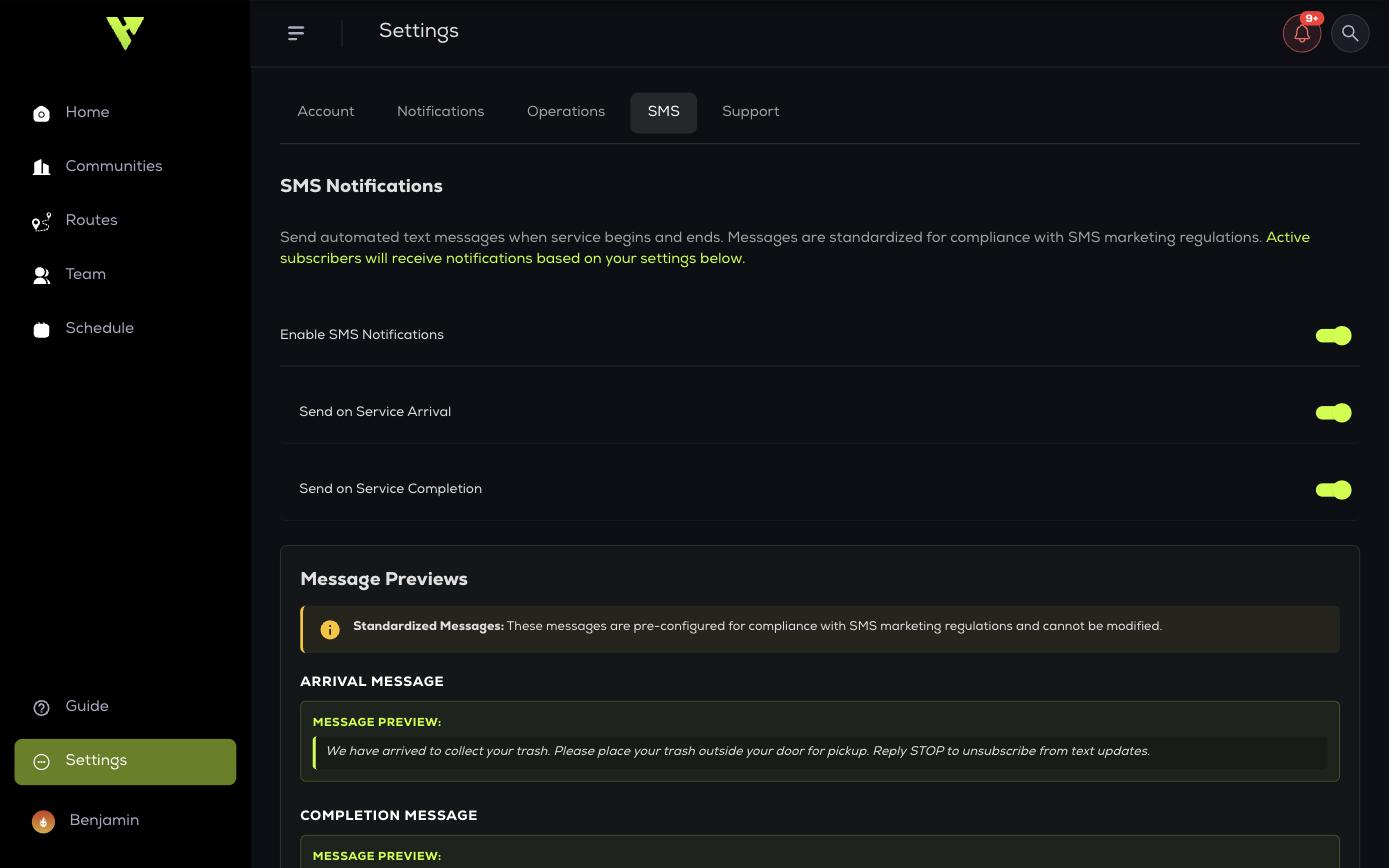1389x868 pixels.
Task: Disable the Enable SMS Notifications switch
Action: point(1333,336)
